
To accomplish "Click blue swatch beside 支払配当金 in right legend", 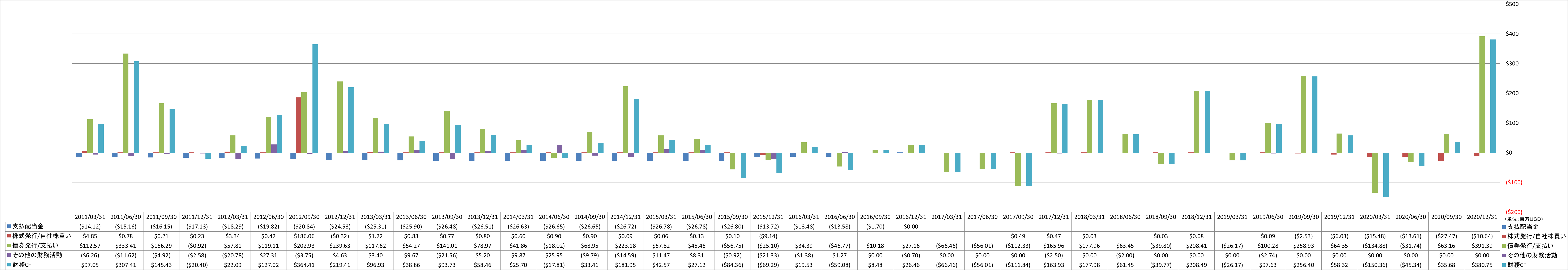I will (1504, 227).
